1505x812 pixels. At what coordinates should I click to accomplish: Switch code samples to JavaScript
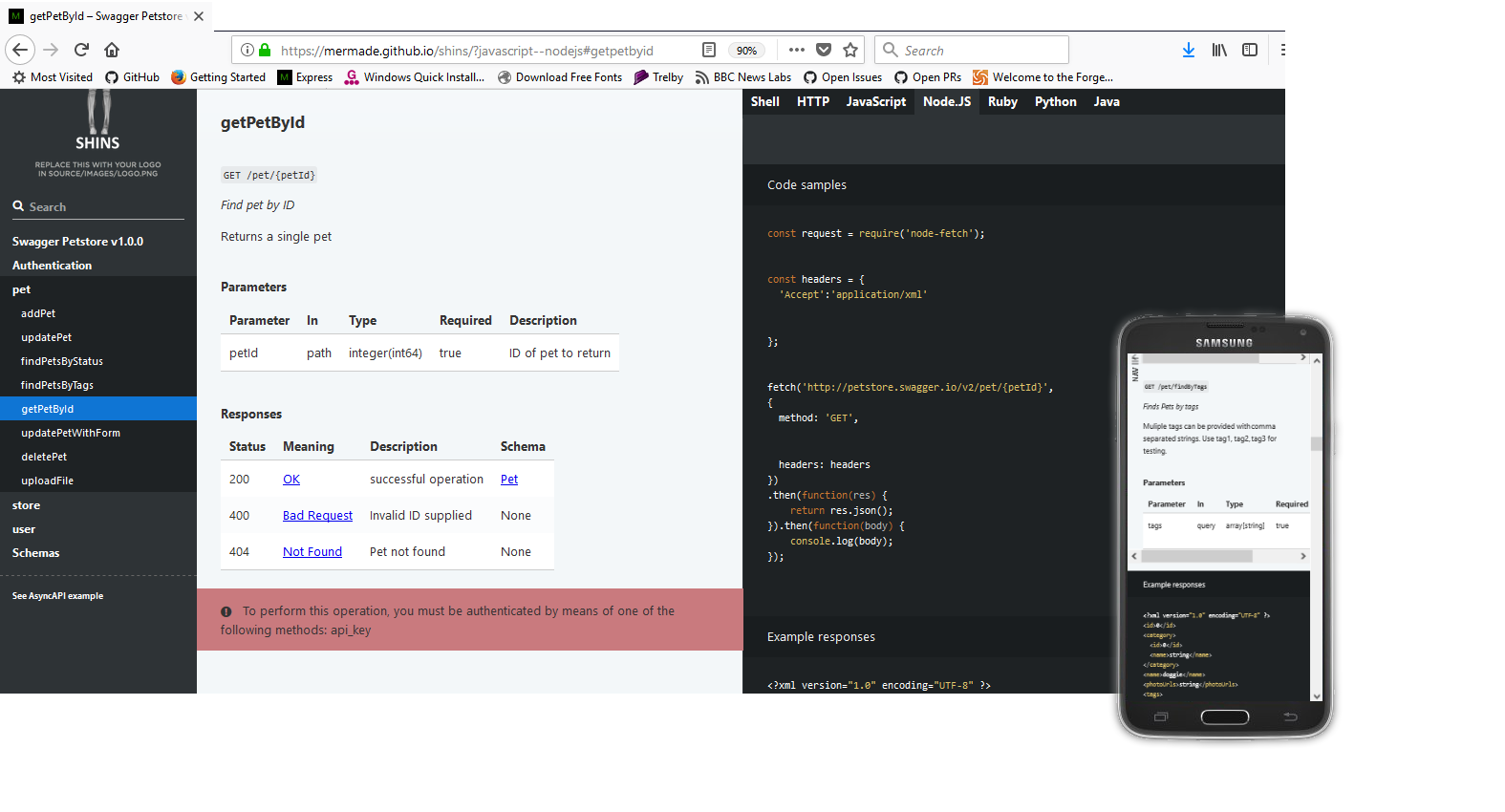pyautogui.click(x=876, y=101)
